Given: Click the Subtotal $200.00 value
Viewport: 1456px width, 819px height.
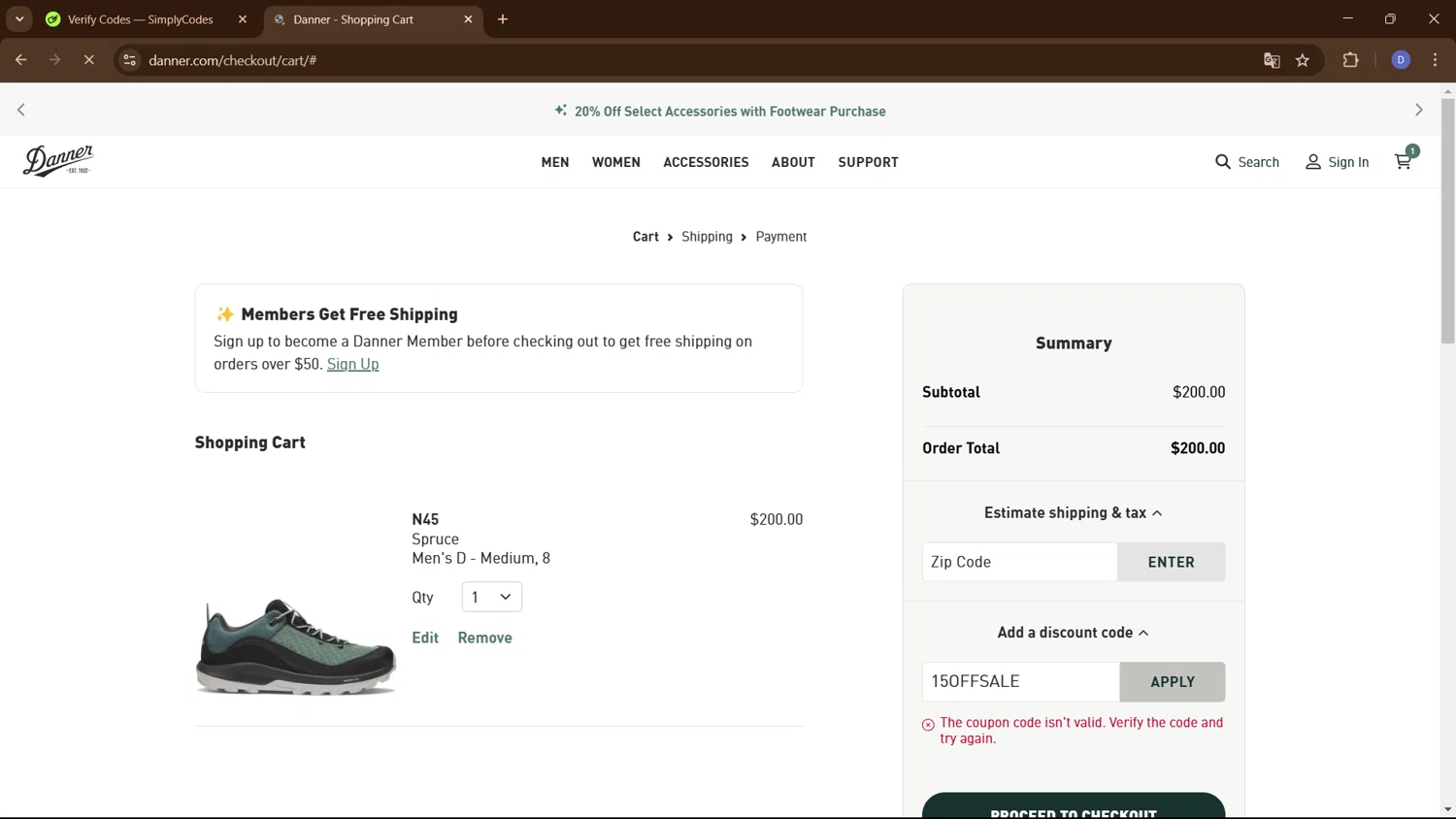Looking at the screenshot, I should click(x=1199, y=392).
